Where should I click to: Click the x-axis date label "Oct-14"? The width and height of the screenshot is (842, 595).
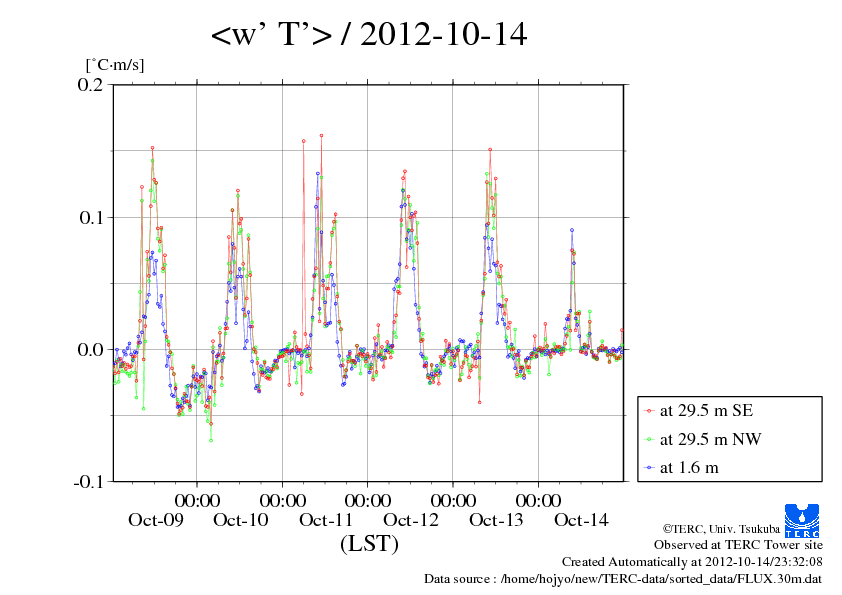click(581, 520)
